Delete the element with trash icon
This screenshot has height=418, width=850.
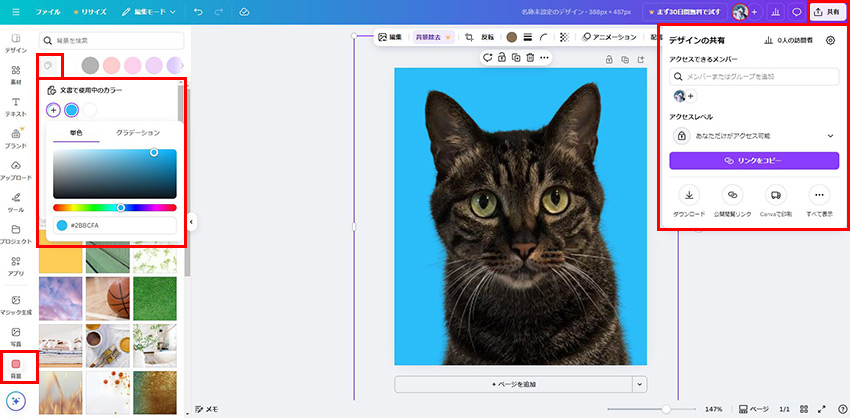pyautogui.click(x=529, y=58)
